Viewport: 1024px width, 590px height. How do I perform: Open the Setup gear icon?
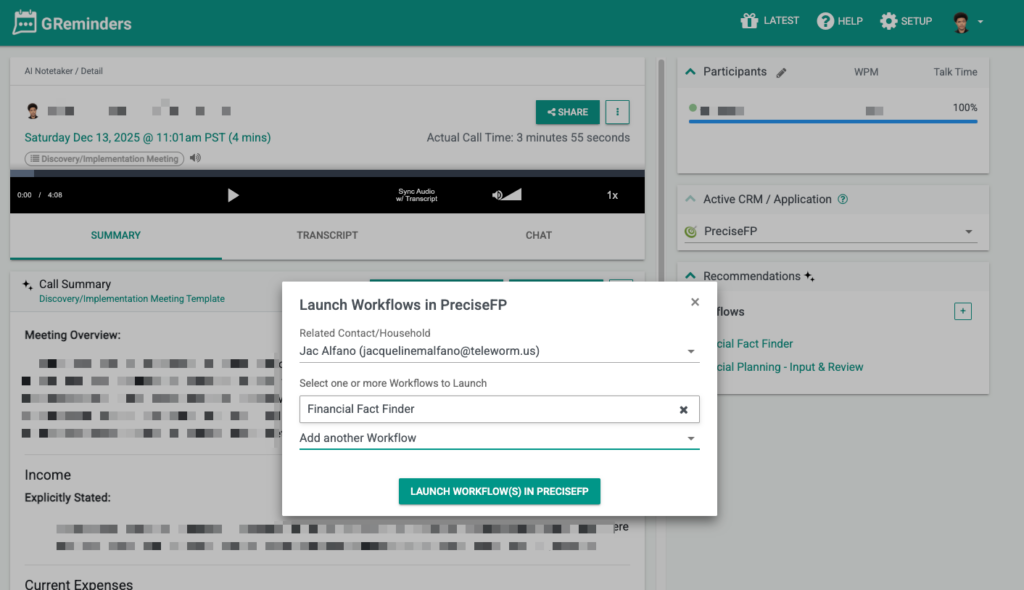(x=888, y=21)
